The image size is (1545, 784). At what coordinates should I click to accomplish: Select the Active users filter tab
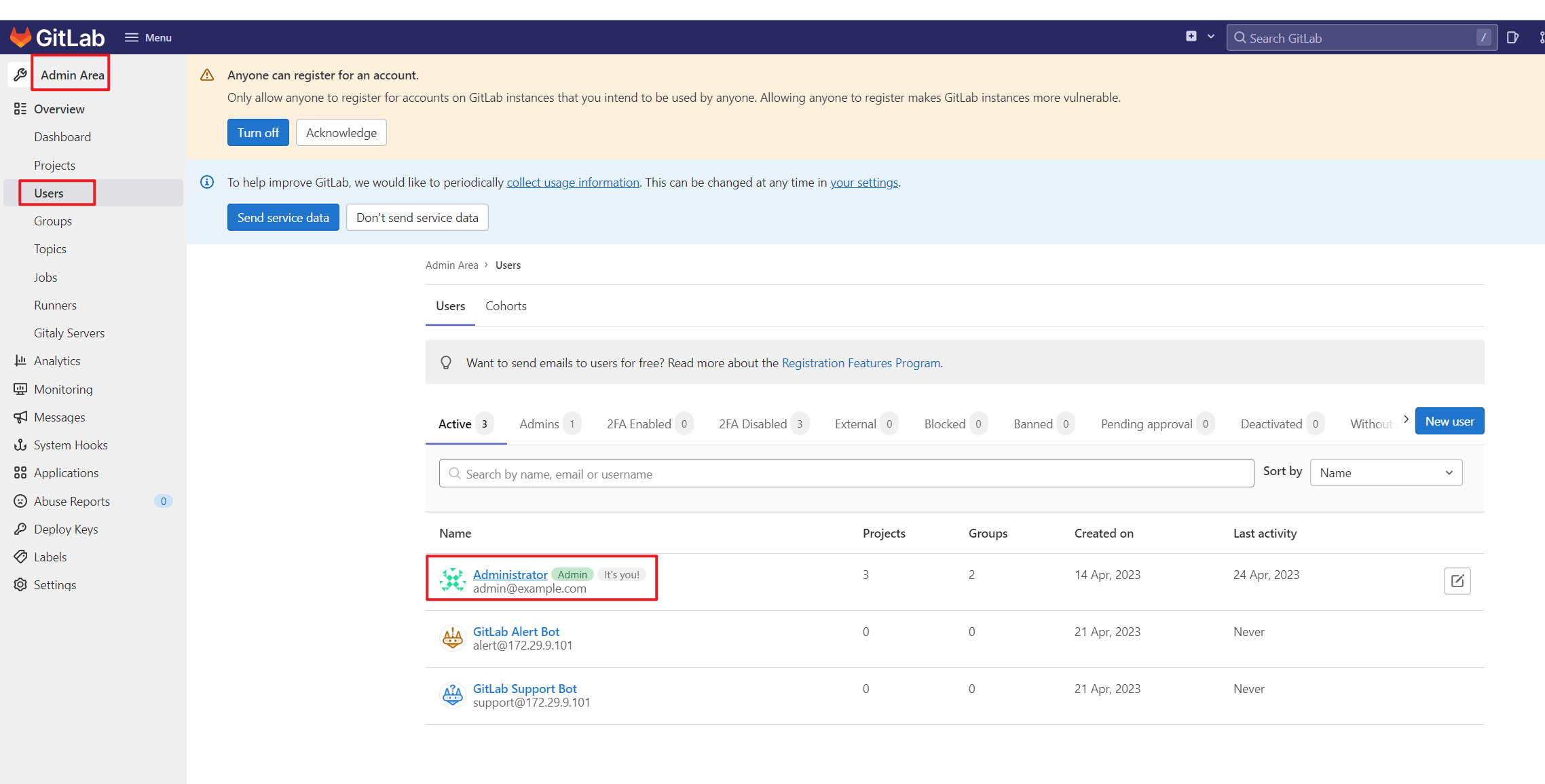click(466, 424)
